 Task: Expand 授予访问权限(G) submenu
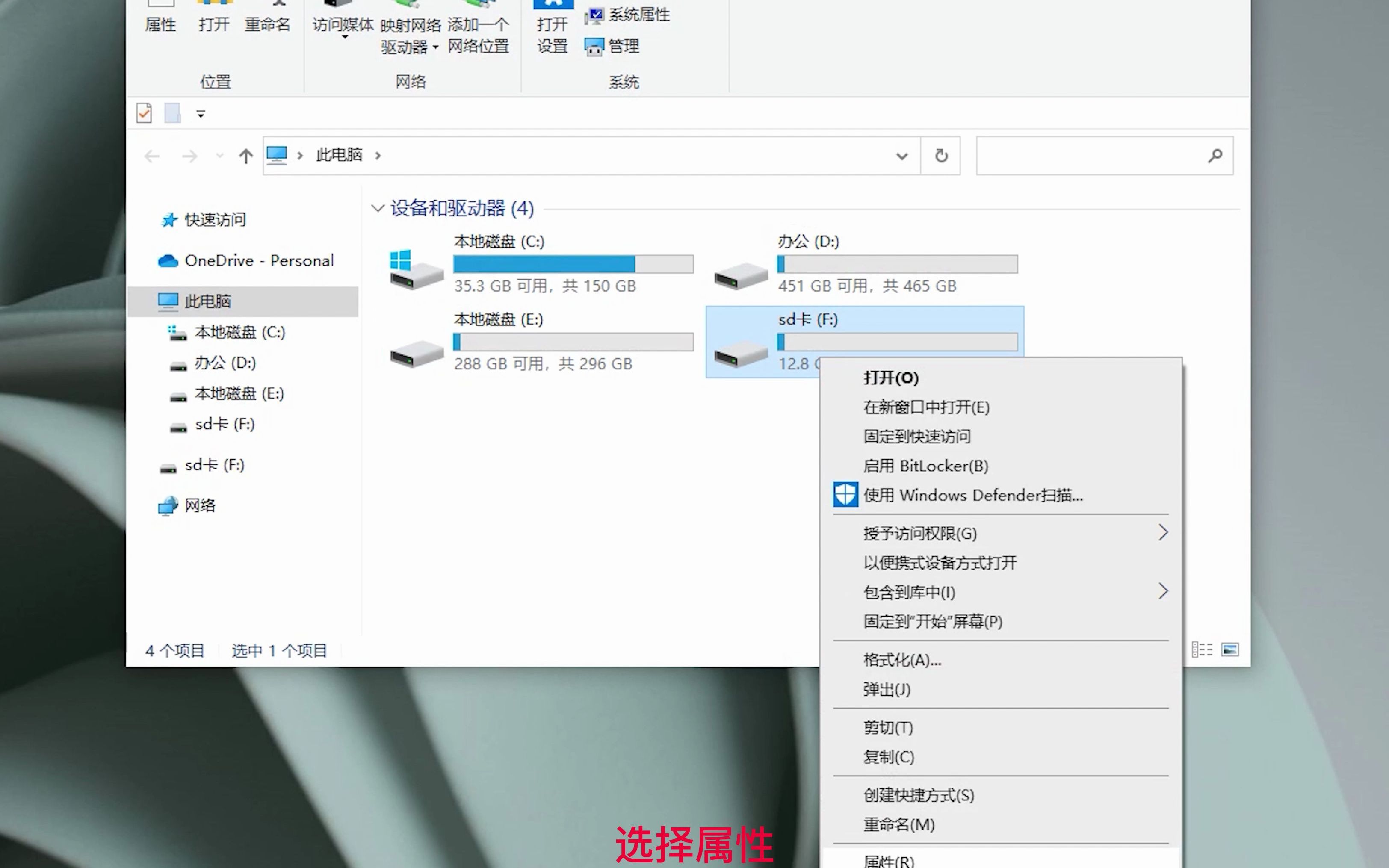tap(1001, 533)
